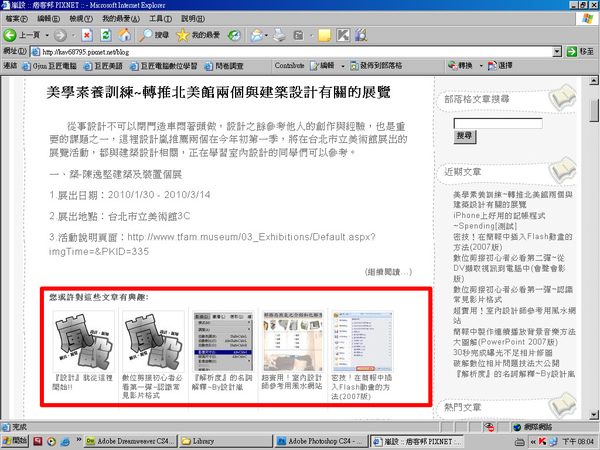
Task: Click 轉換 toolbar button
Action: point(460,66)
